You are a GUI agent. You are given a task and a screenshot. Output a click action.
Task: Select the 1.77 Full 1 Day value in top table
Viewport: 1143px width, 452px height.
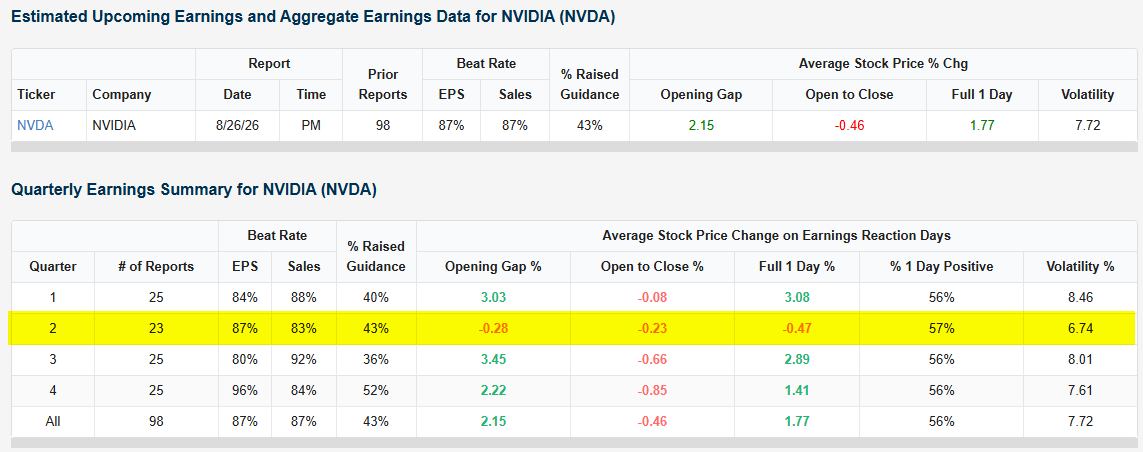[982, 125]
